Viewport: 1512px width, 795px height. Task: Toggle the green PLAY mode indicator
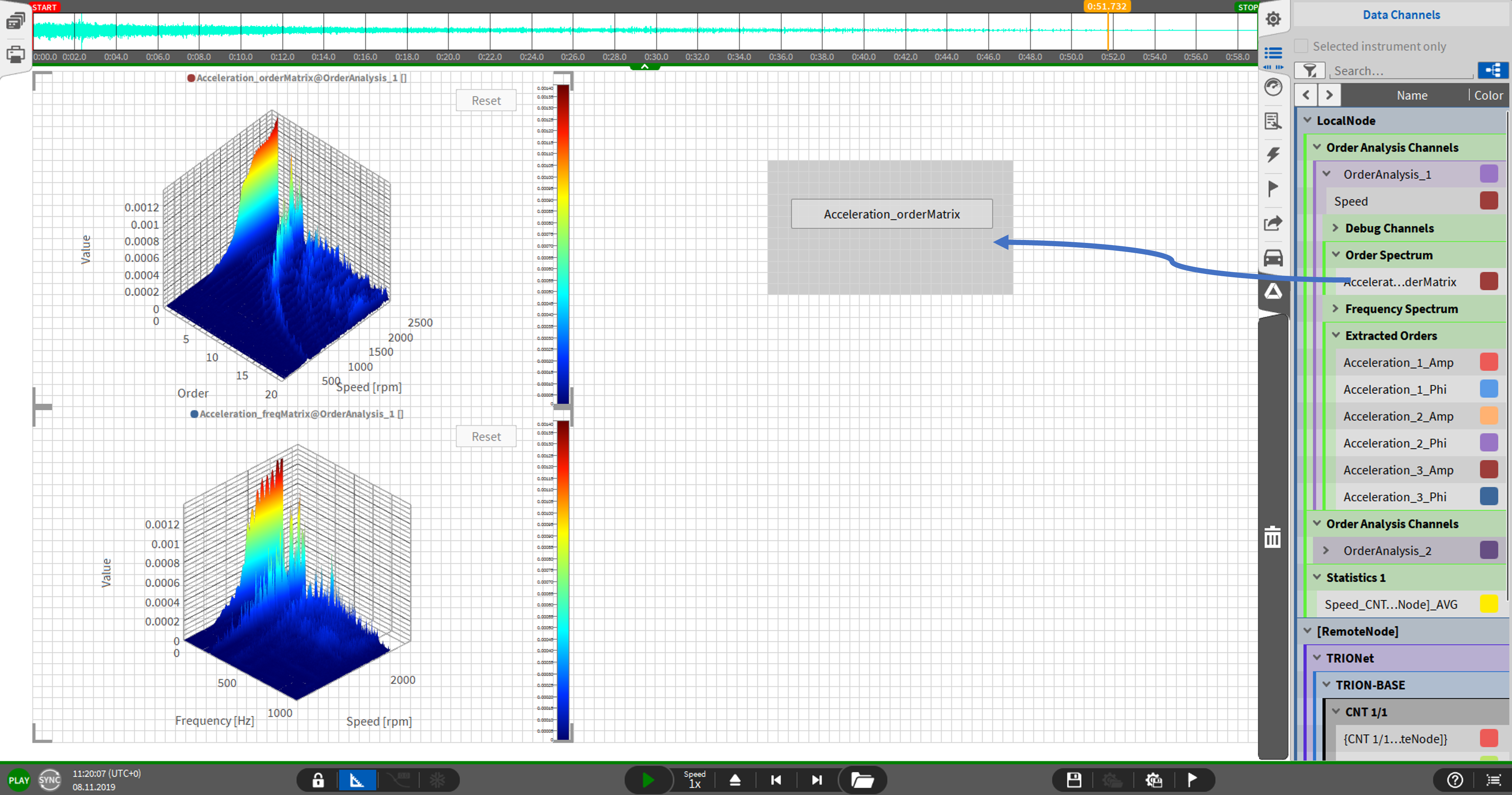pos(19,780)
